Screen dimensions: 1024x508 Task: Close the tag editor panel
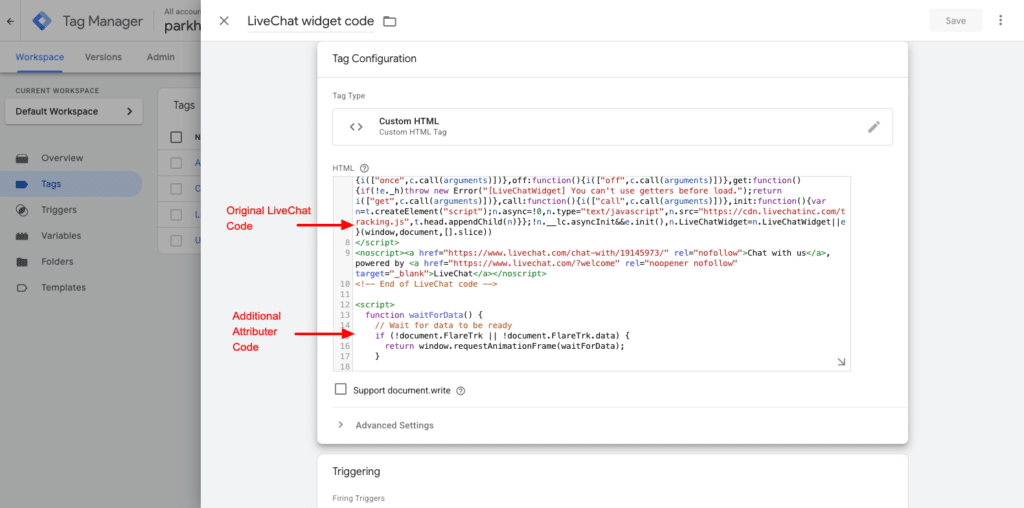pos(224,21)
